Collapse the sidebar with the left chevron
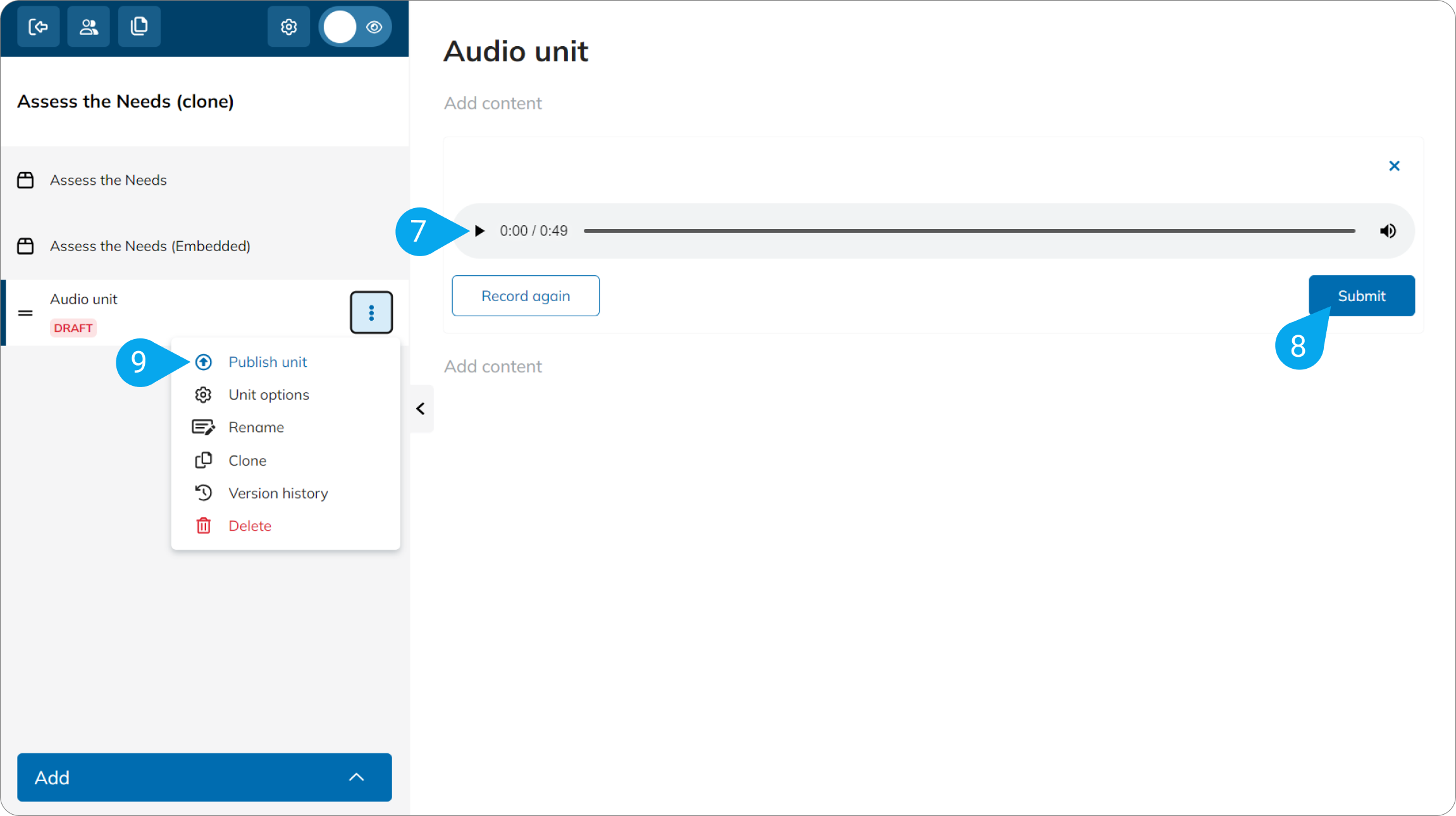 click(421, 409)
